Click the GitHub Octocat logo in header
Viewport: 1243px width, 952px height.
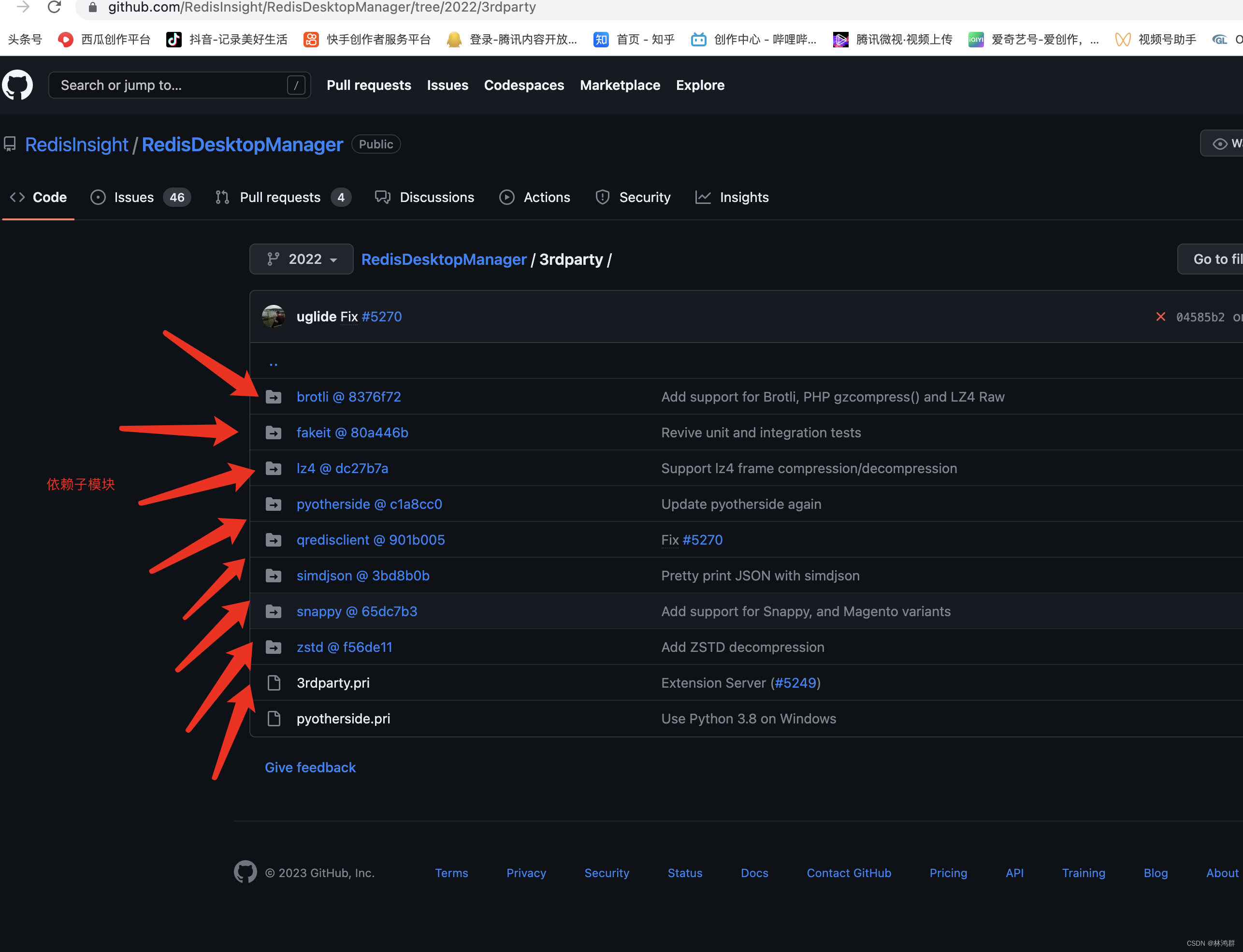pos(17,85)
